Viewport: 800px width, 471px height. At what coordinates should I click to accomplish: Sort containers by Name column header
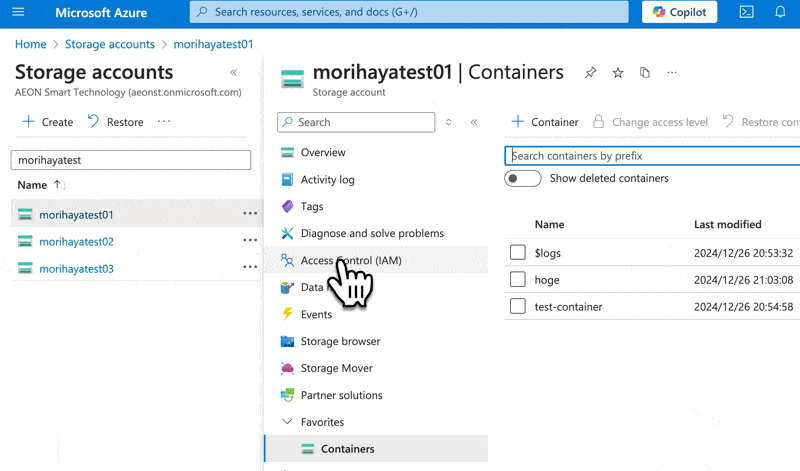[549, 225]
